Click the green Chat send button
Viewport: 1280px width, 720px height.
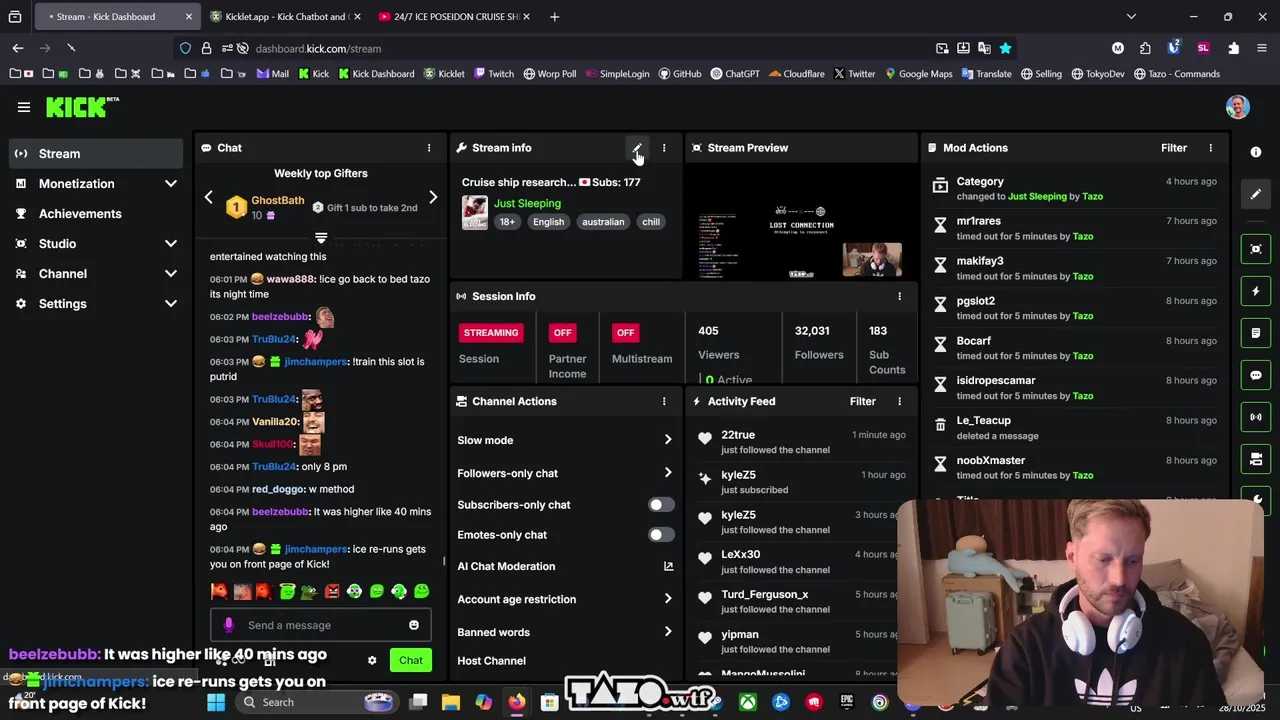click(x=411, y=660)
